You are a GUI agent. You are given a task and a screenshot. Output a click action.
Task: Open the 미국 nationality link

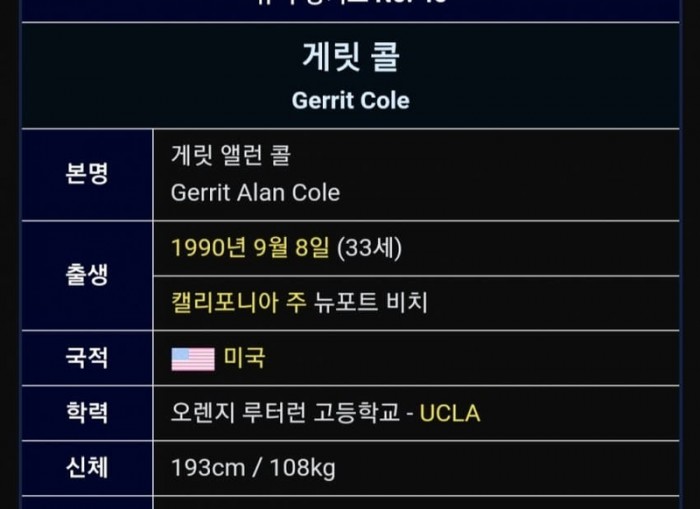tap(244, 358)
